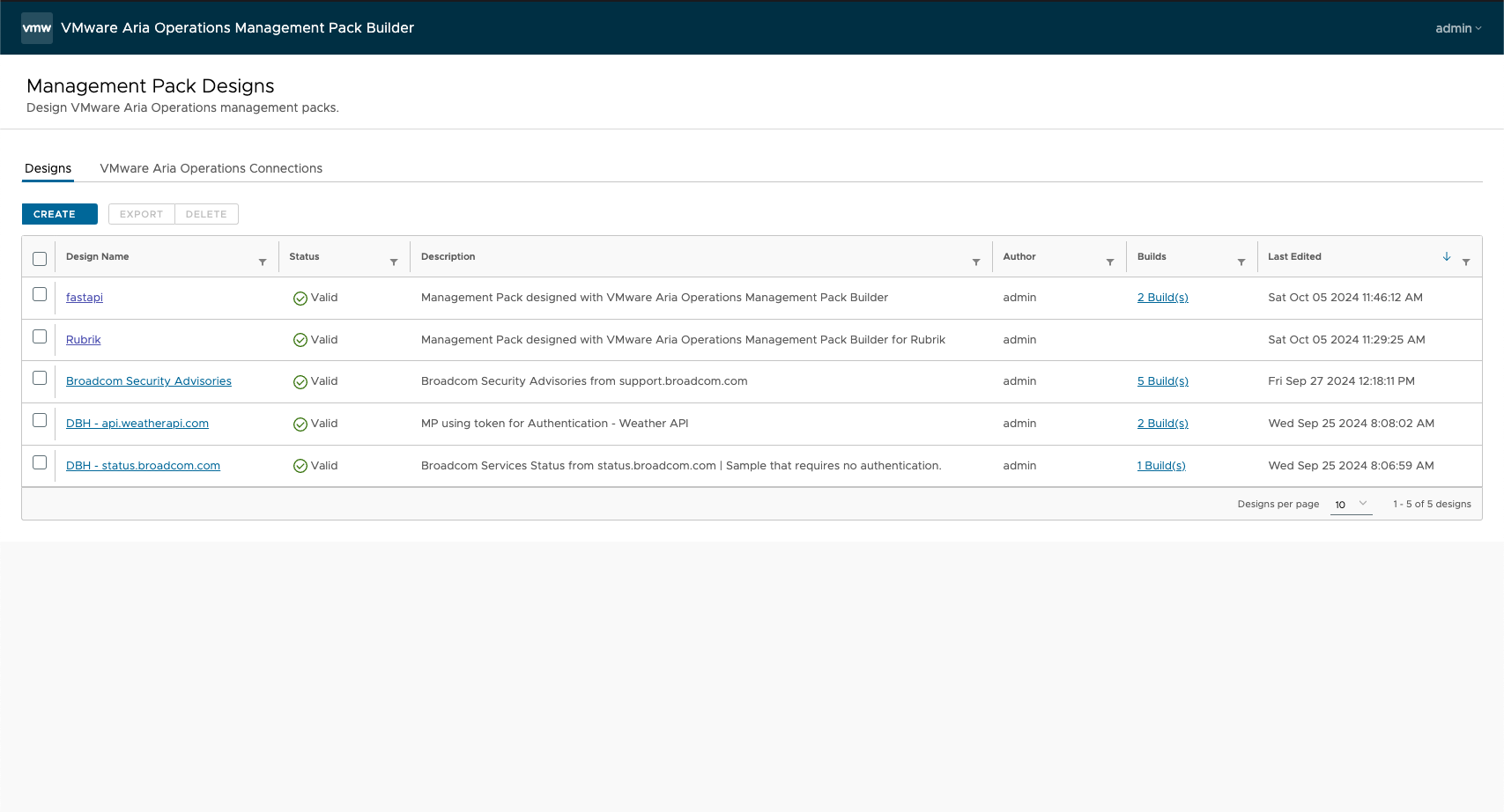
Task: Click the VMware logo icon in header
Action: 37,28
